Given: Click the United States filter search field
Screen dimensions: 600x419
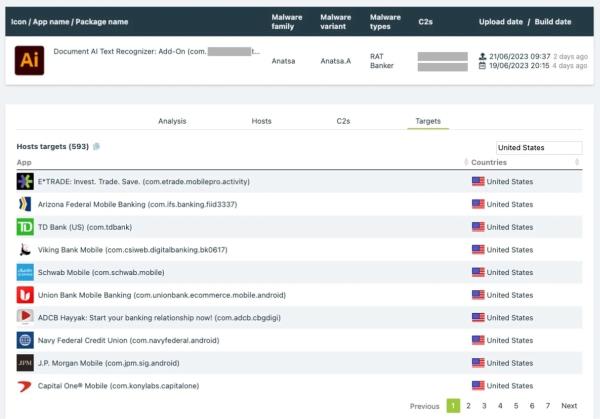Looking at the screenshot, I should pos(539,148).
